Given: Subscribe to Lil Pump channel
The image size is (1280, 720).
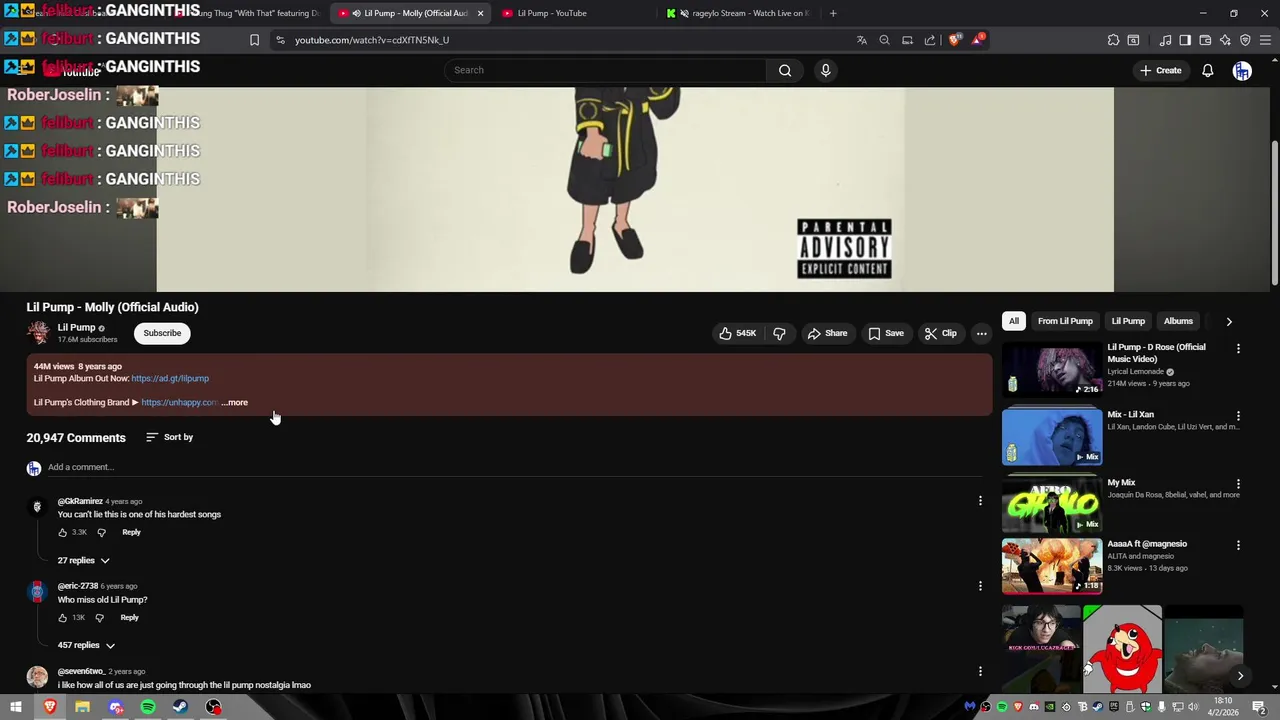Looking at the screenshot, I should [162, 333].
